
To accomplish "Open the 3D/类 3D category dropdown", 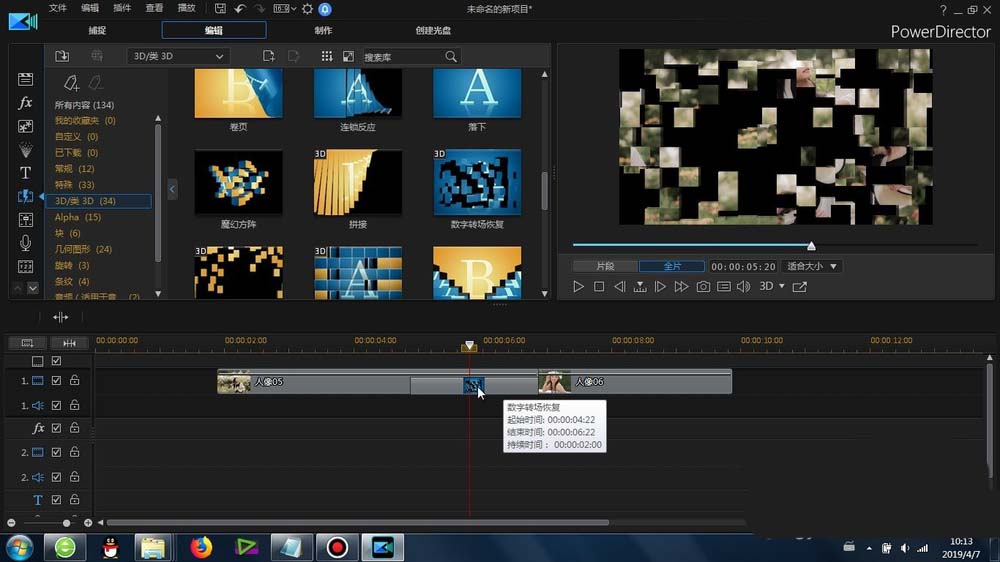I will 178,56.
